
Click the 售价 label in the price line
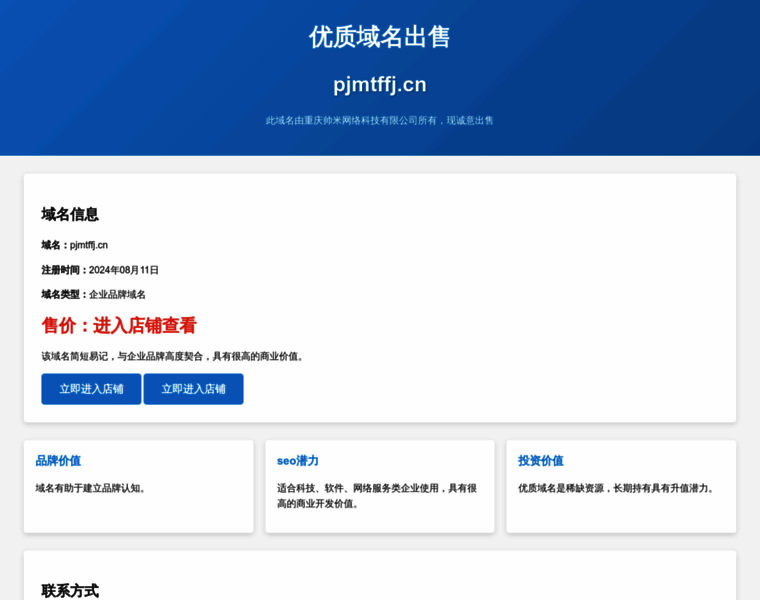click(60, 326)
